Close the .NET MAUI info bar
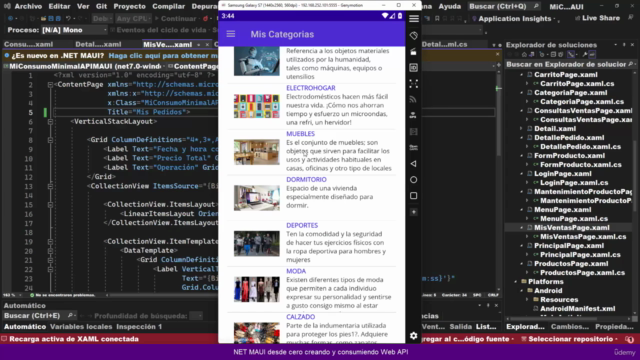640x360 pixels. pyautogui.click(x=498, y=55)
